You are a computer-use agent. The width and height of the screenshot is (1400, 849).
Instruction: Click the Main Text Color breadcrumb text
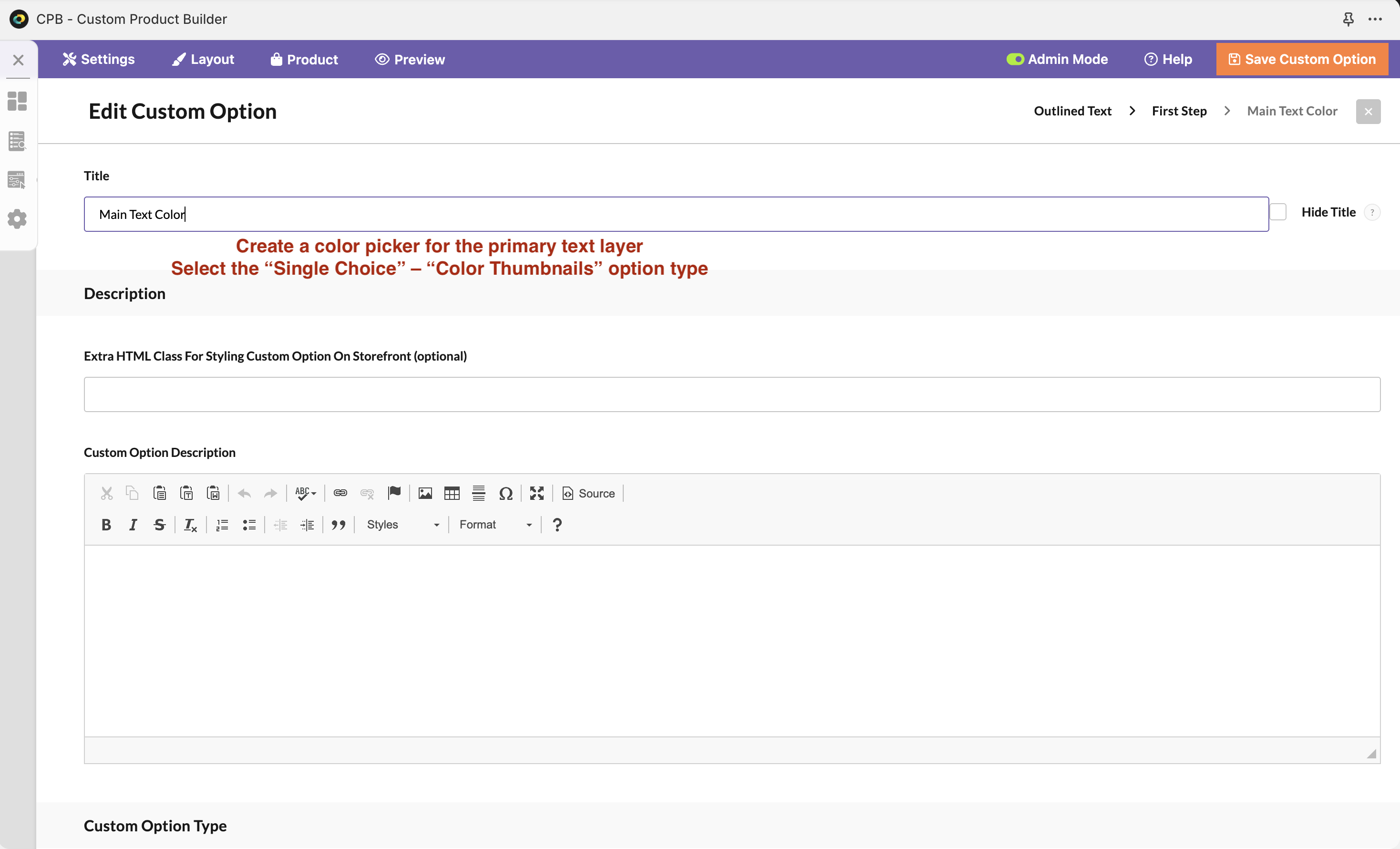click(1292, 111)
